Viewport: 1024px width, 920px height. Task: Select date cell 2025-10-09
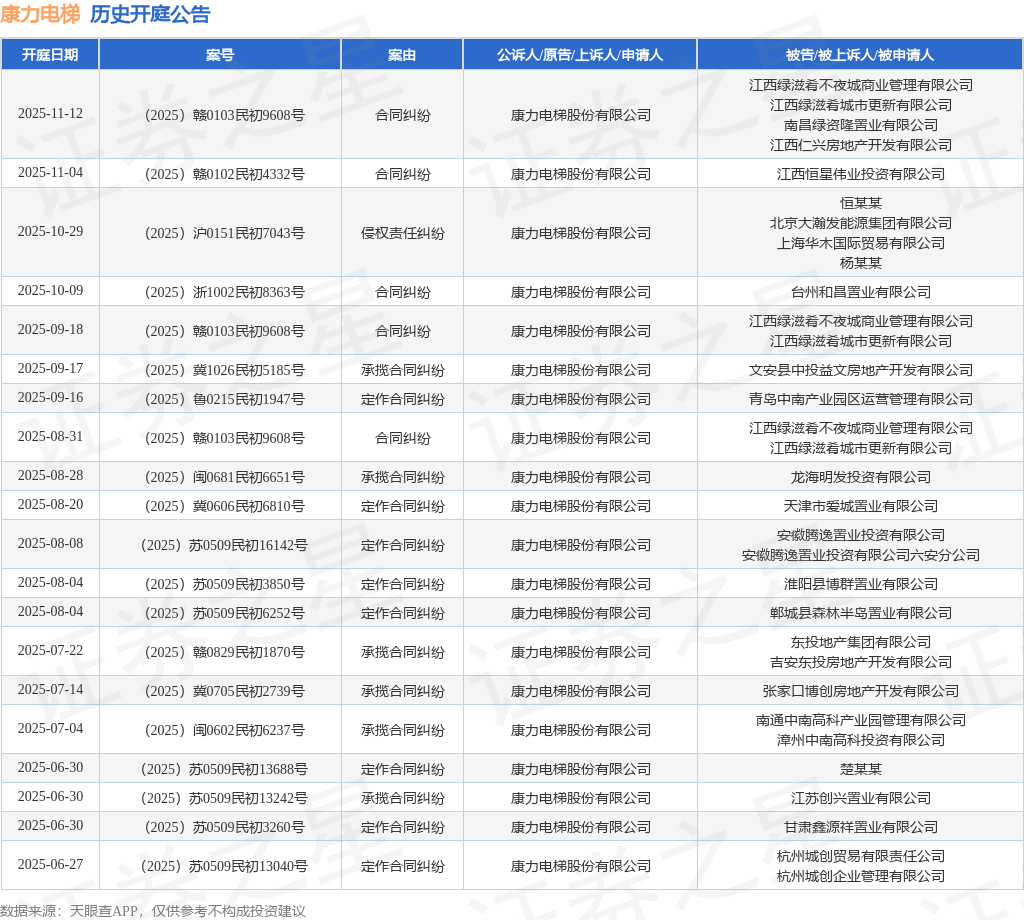point(50,291)
